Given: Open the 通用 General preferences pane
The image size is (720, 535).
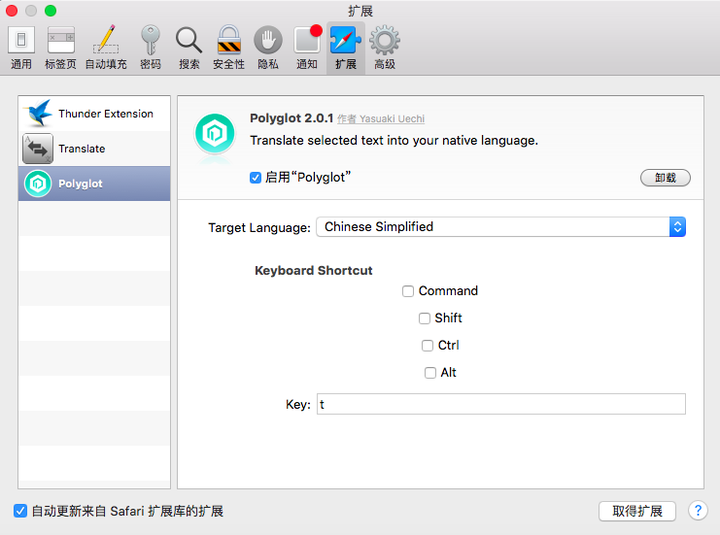Looking at the screenshot, I should [21, 48].
